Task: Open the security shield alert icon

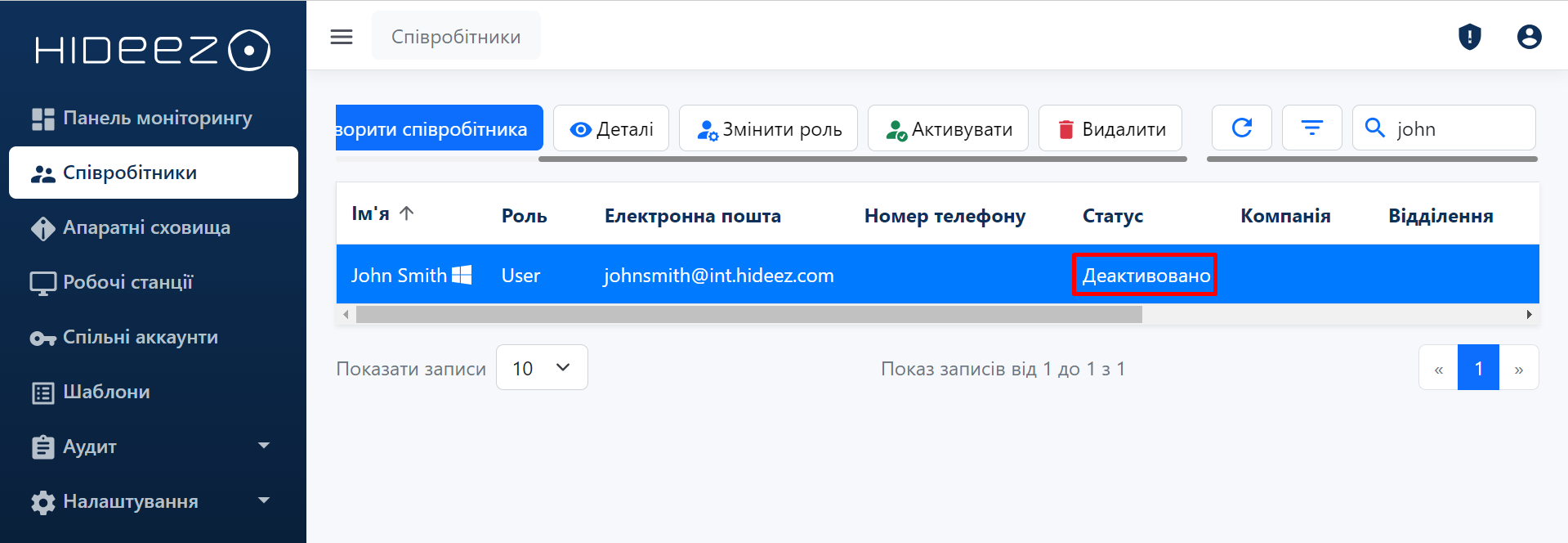Action: [1469, 37]
